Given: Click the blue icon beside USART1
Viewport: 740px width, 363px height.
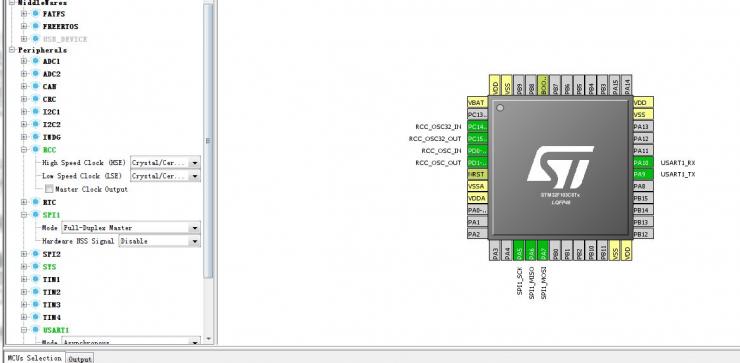Looking at the screenshot, I should pyautogui.click(x=35, y=330).
